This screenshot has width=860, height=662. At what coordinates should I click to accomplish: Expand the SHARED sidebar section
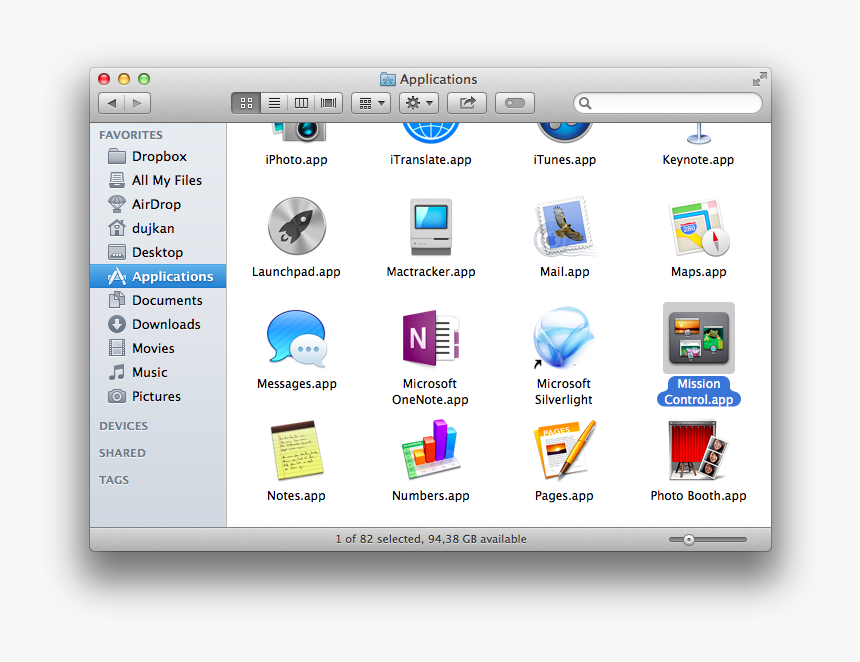coord(122,453)
